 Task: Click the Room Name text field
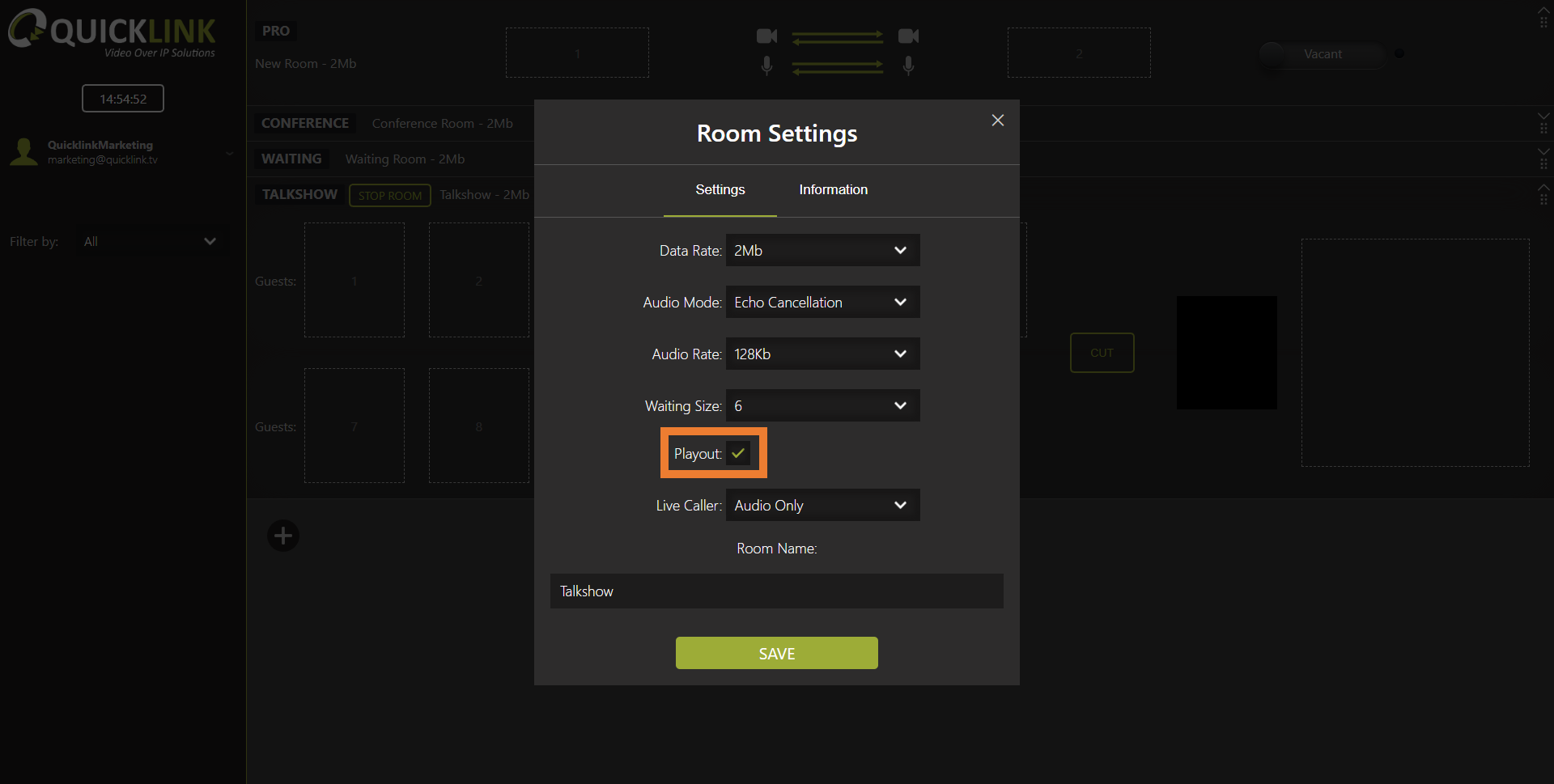(x=776, y=591)
